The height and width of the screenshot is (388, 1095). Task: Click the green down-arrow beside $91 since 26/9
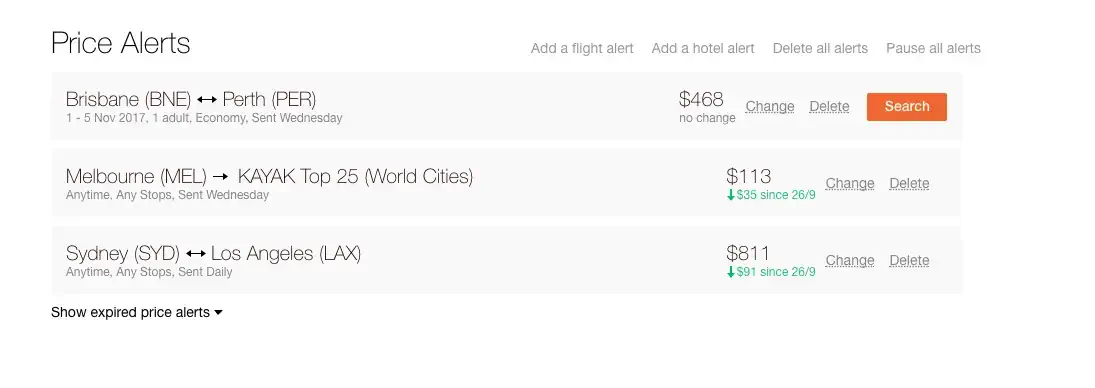(x=731, y=272)
